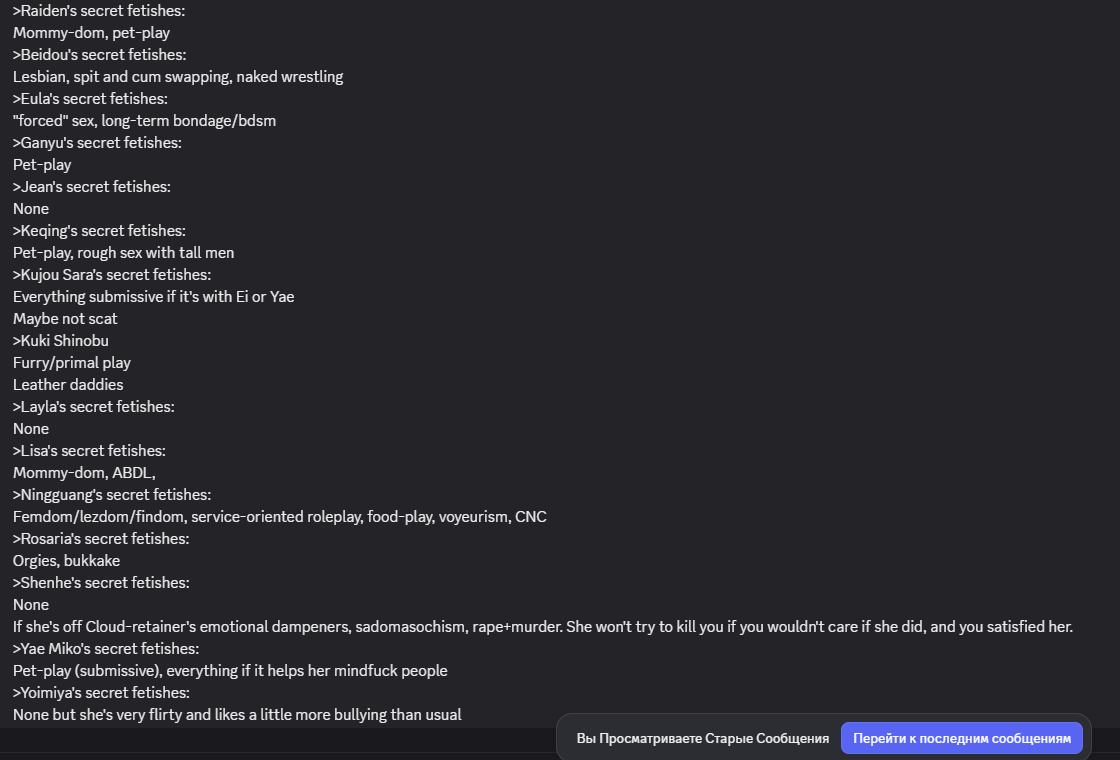
Task: Click the "Перейти к последним сообщениям" button
Action: (961, 738)
